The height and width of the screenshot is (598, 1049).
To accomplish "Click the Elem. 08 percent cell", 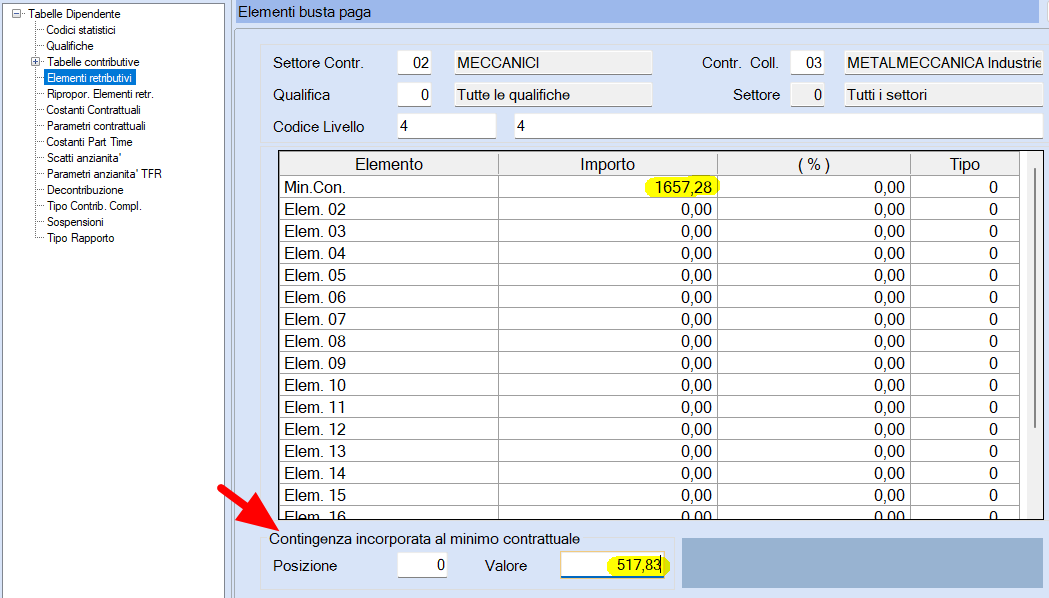I will (x=814, y=341).
